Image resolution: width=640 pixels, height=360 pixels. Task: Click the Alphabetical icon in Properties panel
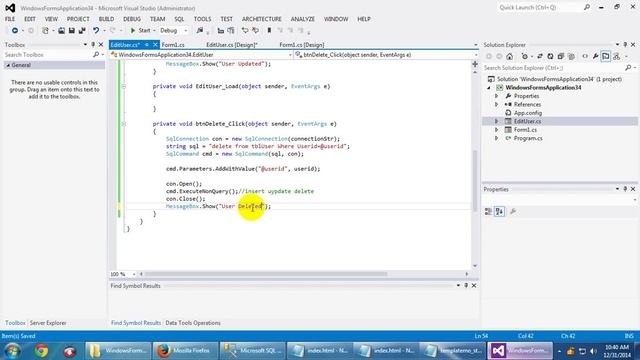500,211
